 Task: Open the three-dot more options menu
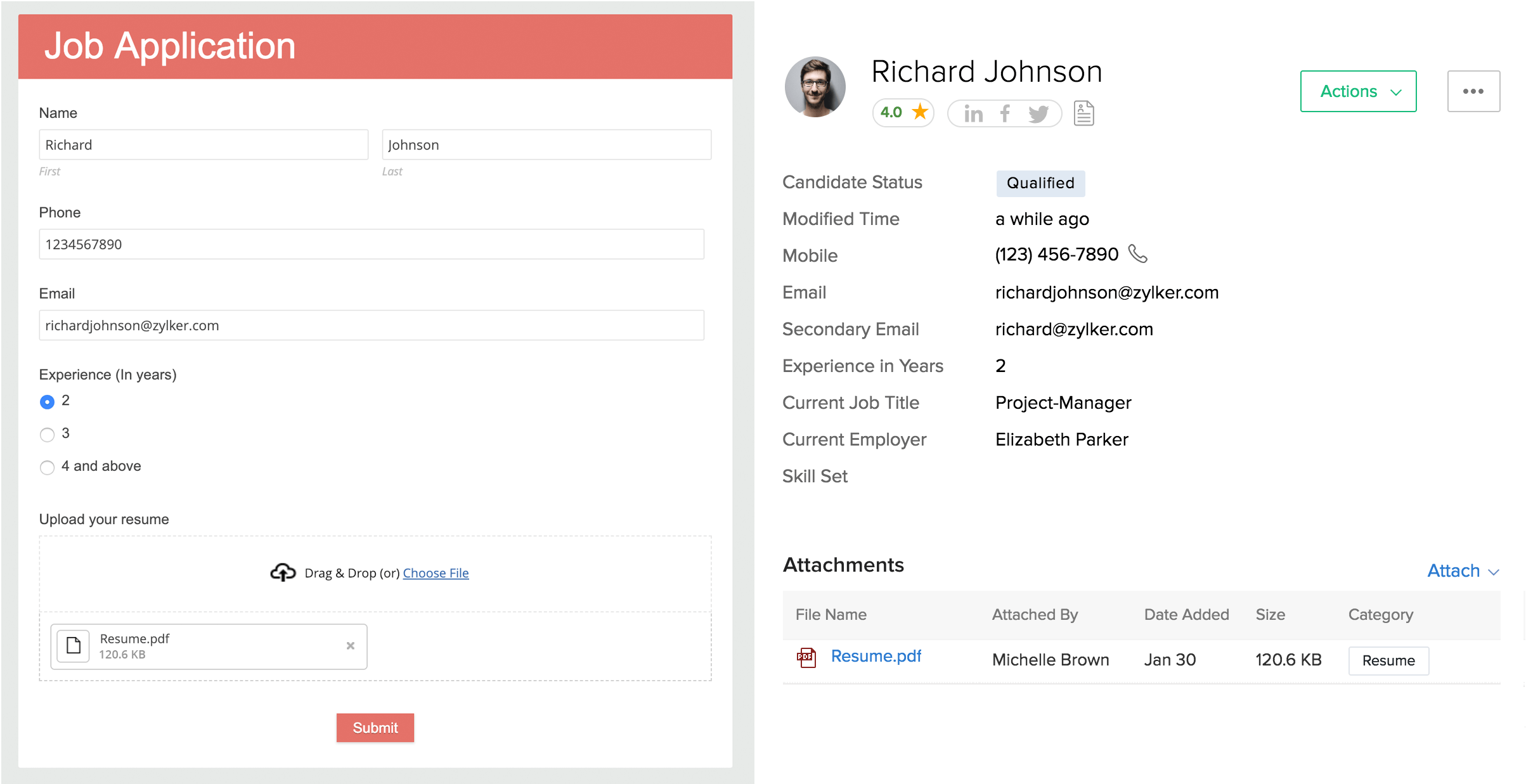pos(1473,91)
